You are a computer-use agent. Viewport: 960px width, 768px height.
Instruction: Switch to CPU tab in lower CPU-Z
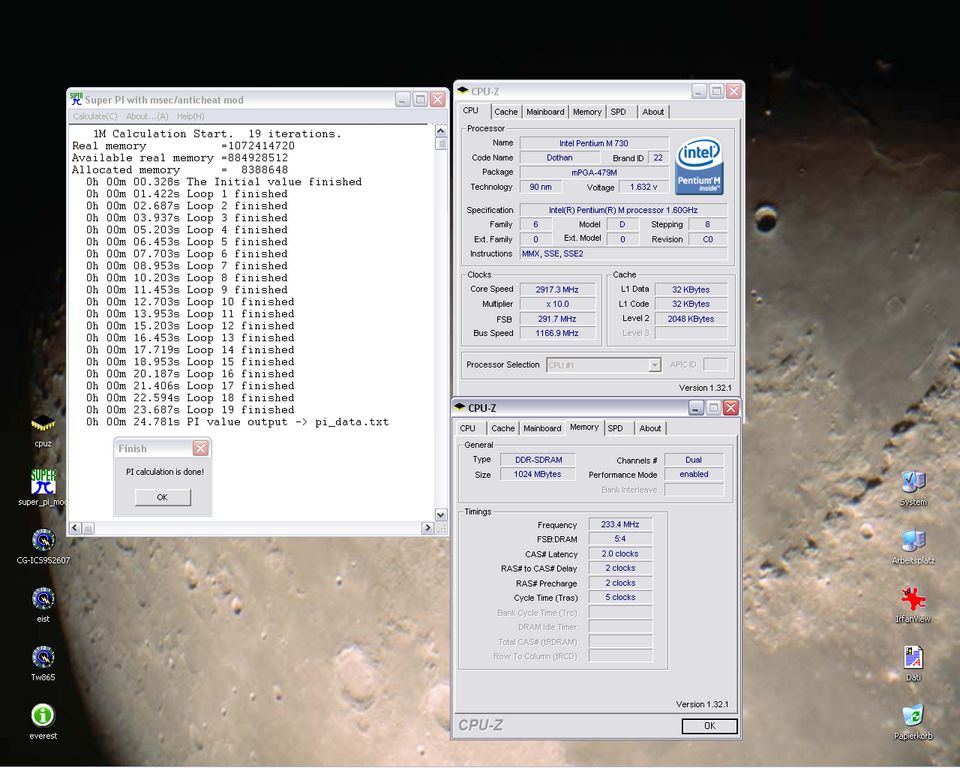467,429
